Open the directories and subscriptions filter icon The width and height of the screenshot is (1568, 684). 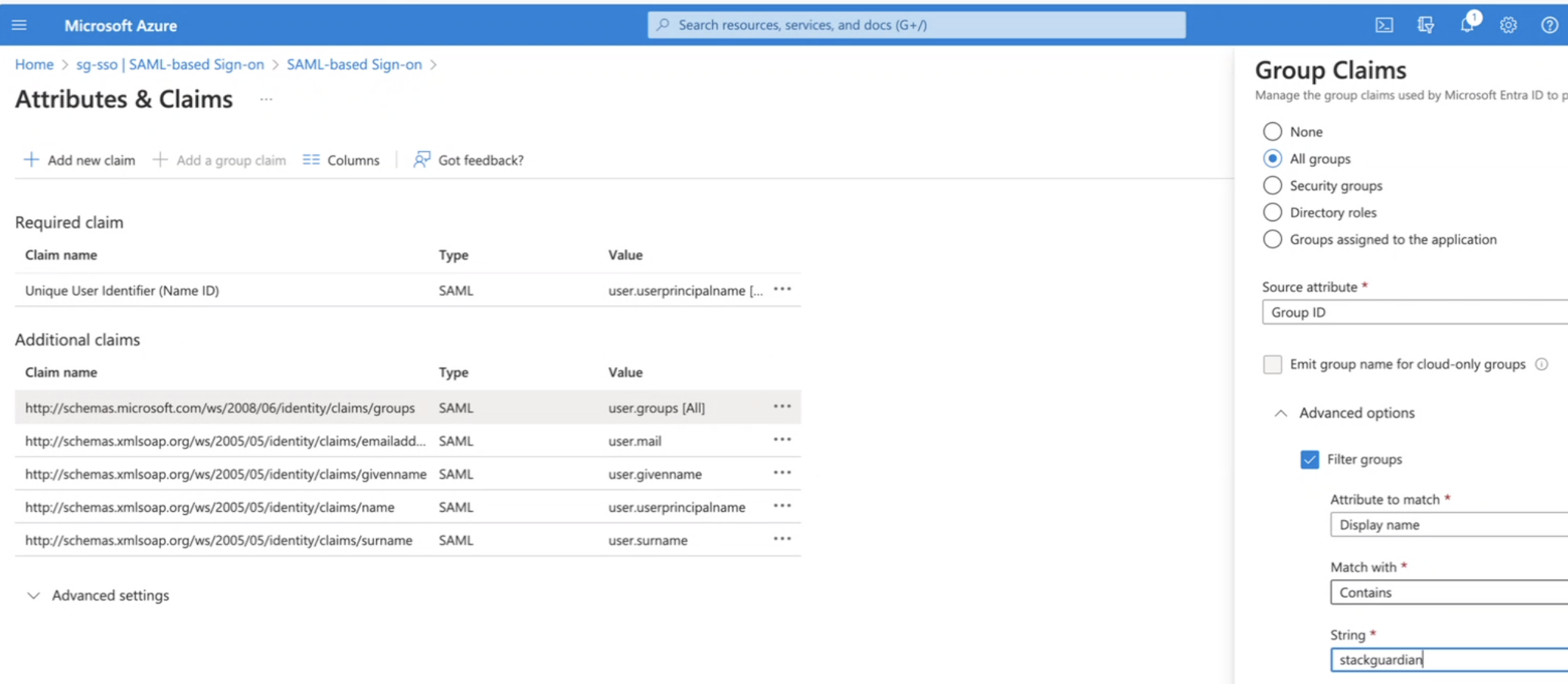tap(1425, 25)
